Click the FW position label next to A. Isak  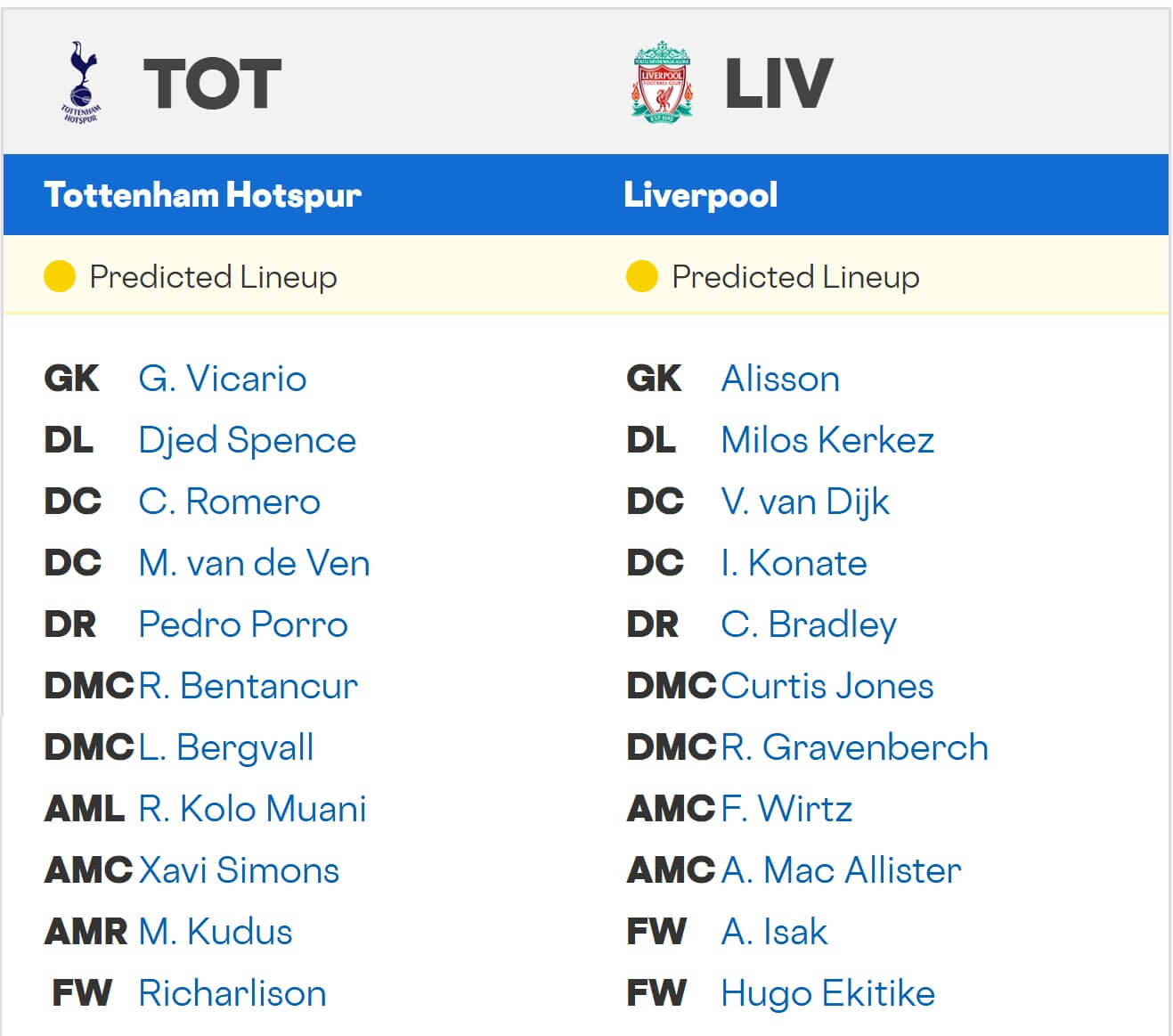point(656,932)
